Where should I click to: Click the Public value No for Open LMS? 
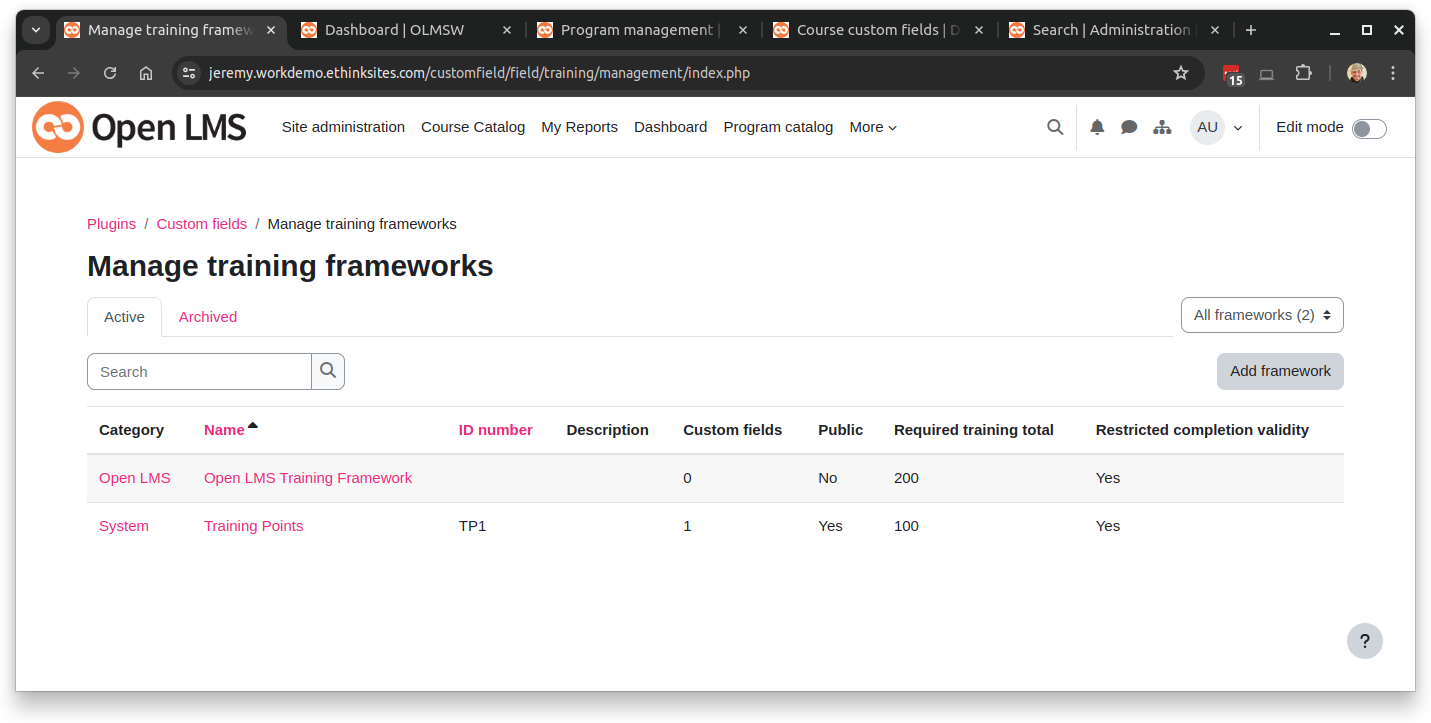827,478
